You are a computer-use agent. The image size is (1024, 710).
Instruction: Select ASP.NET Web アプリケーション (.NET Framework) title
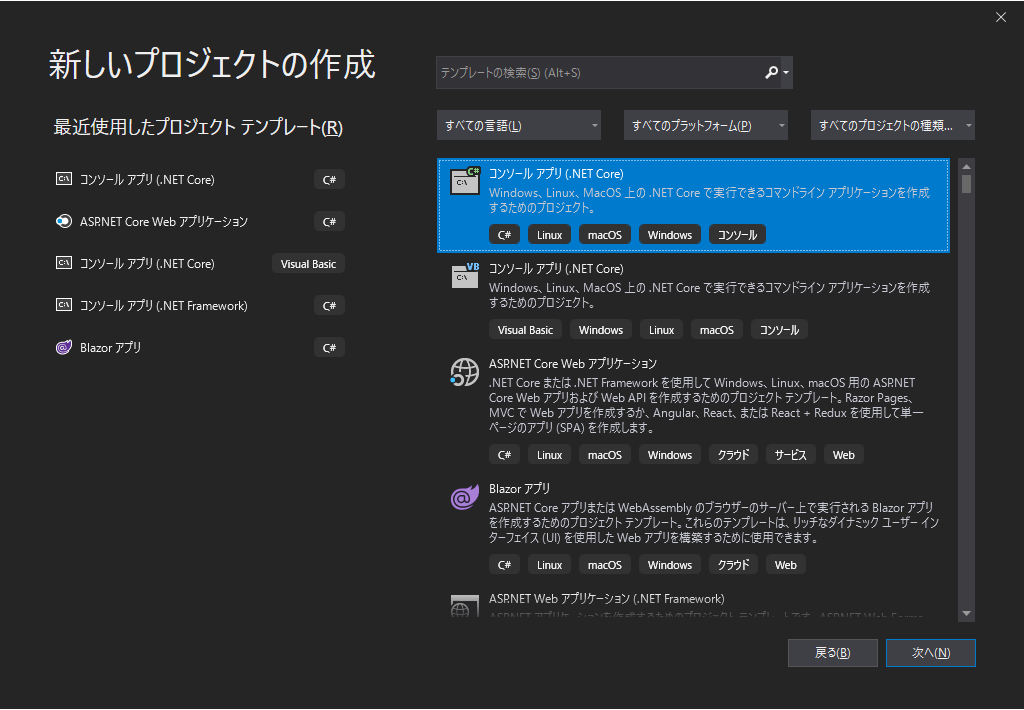click(607, 599)
